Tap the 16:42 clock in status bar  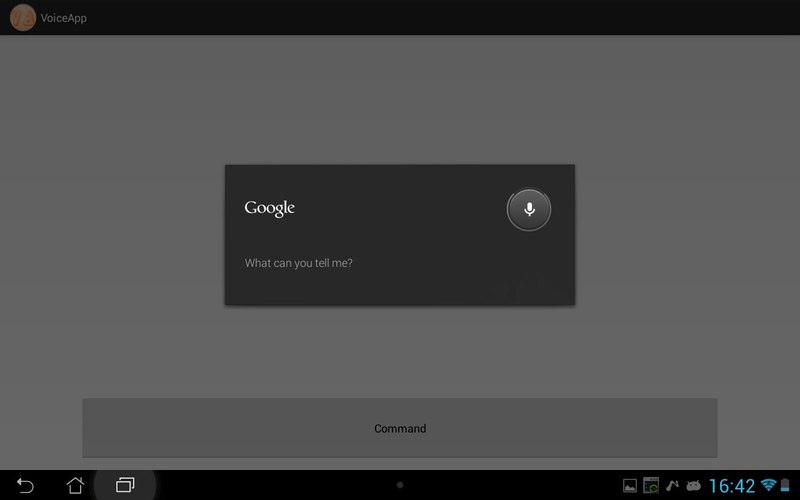point(732,486)
